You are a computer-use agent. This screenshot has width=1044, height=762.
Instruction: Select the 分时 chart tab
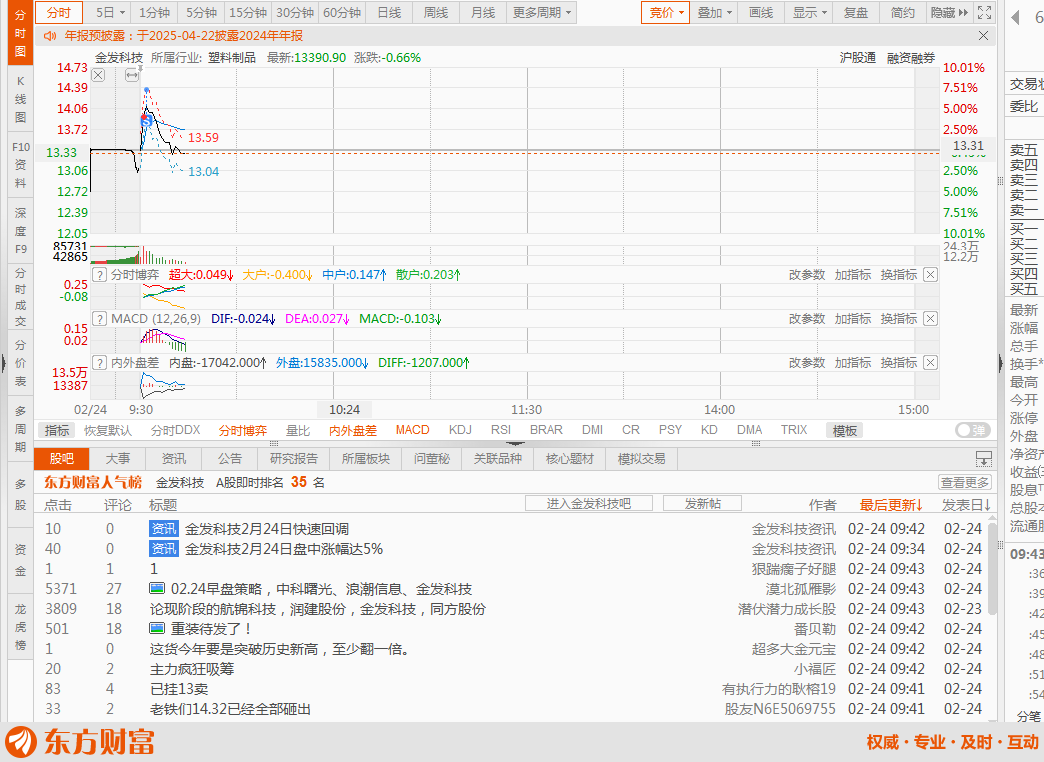click(59, 13)
